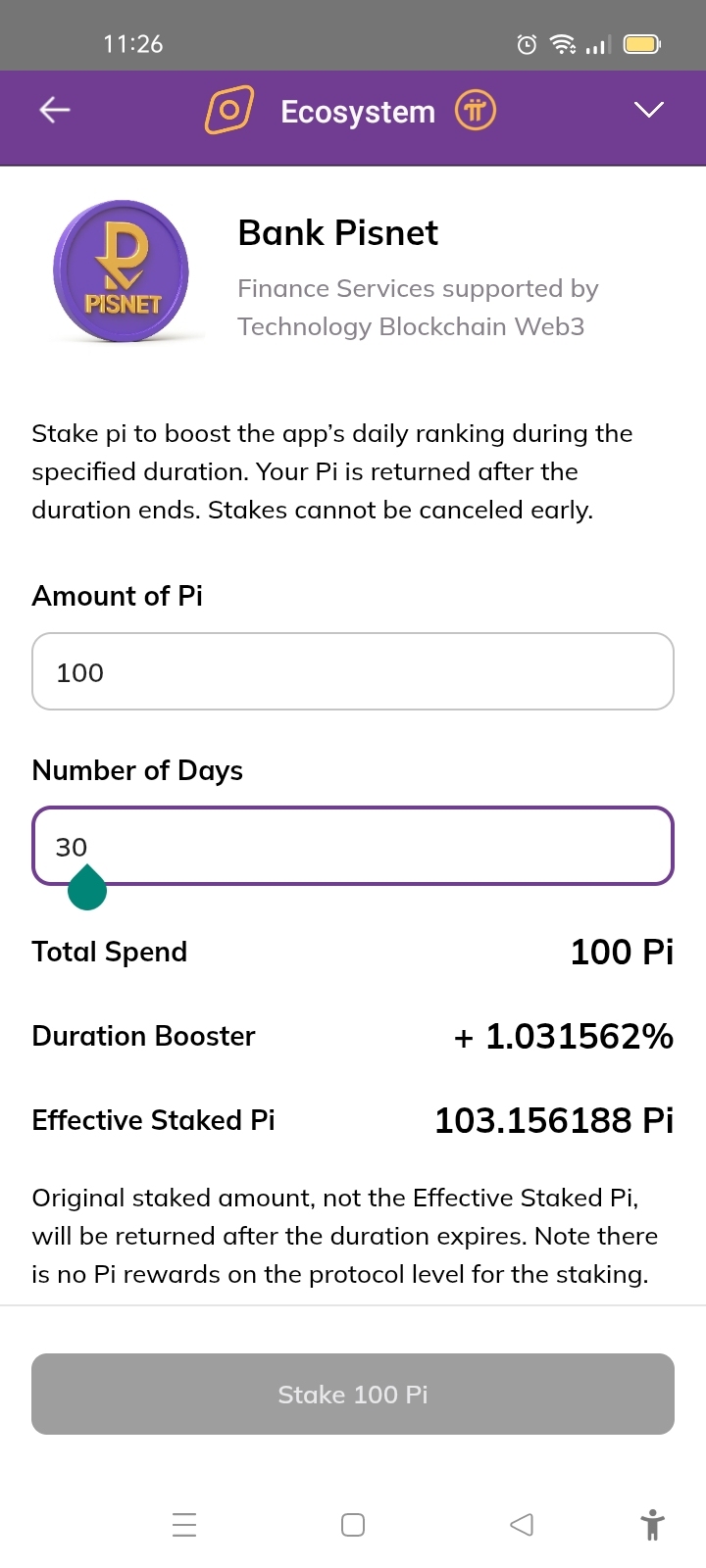The height and width of the screenshot is (1568, 706).
Task: Tap the Wi-Fi icon in status bar
Action: pyautogui.click(x=563, y=44)
